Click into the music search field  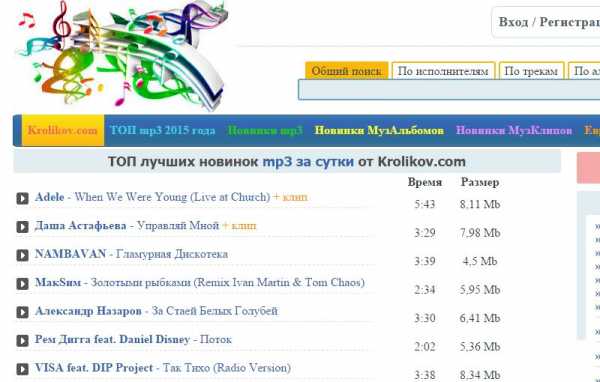coord(449,90)
